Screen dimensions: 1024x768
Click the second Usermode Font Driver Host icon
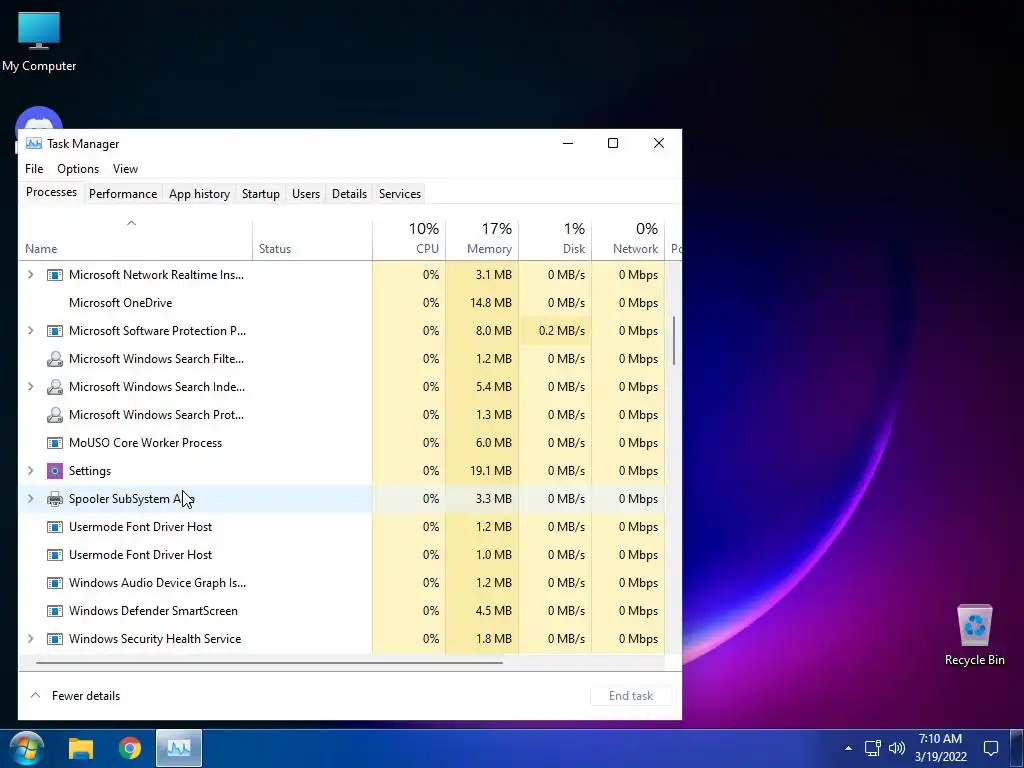point(55,555)
